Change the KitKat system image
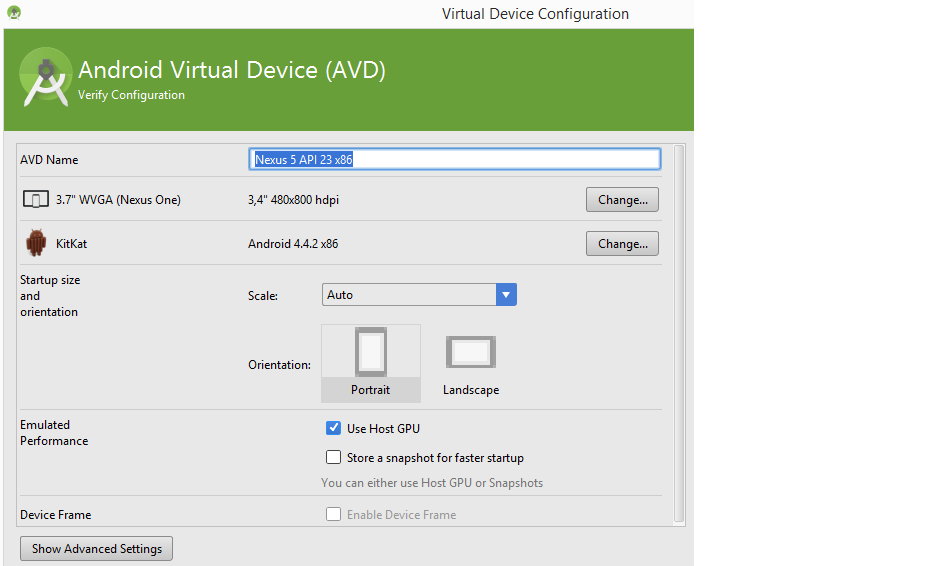Image resolution: width=929 pixels, height=566 pixels. [622, 244]
